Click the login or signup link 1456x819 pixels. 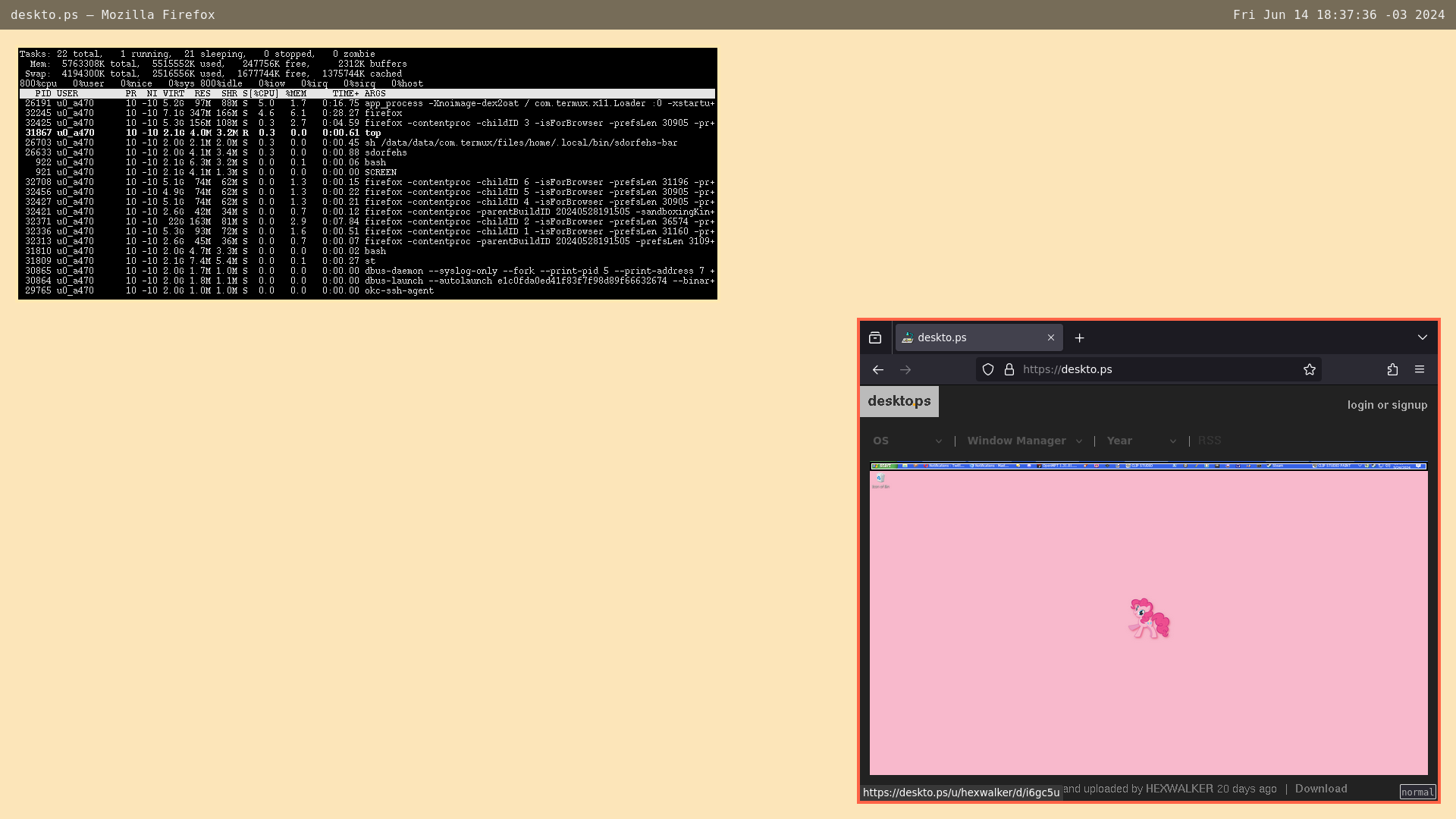coord(1387,405)
